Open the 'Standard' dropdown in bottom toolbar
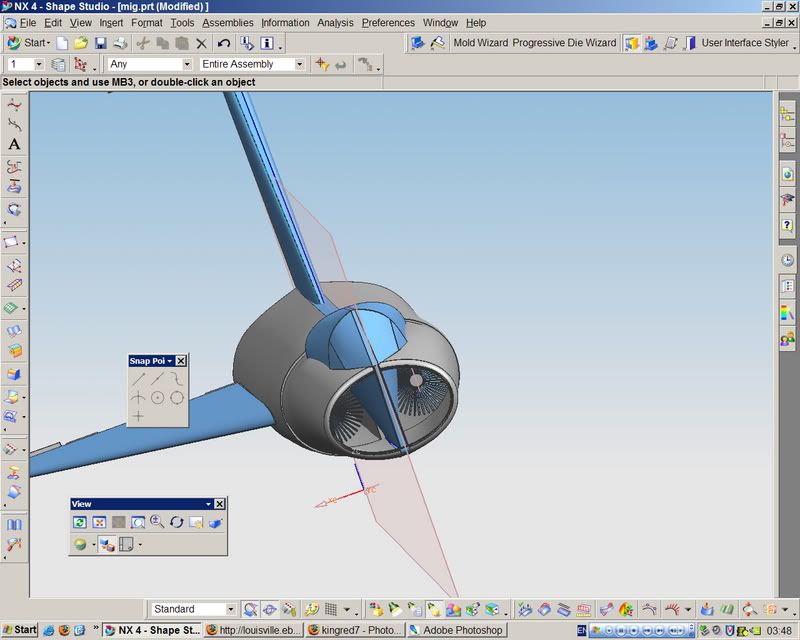Screen dimensions: 800x640 coord(230,609)
